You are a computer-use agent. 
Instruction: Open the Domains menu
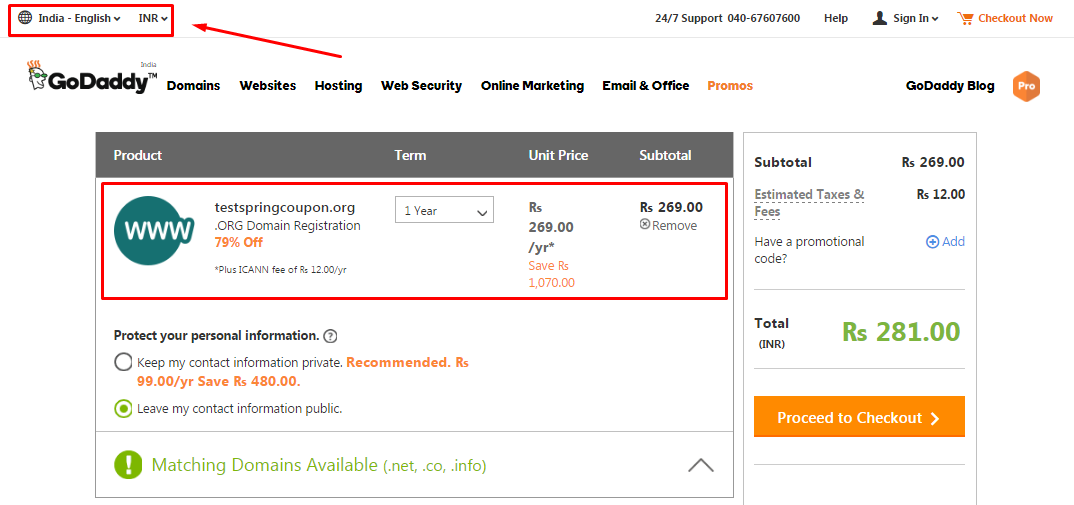[x=194, y=86]
